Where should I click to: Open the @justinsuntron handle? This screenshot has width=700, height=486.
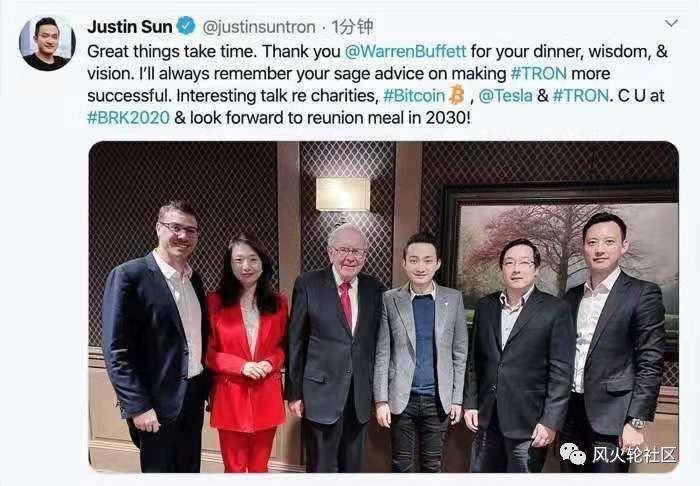pos(259,27)
